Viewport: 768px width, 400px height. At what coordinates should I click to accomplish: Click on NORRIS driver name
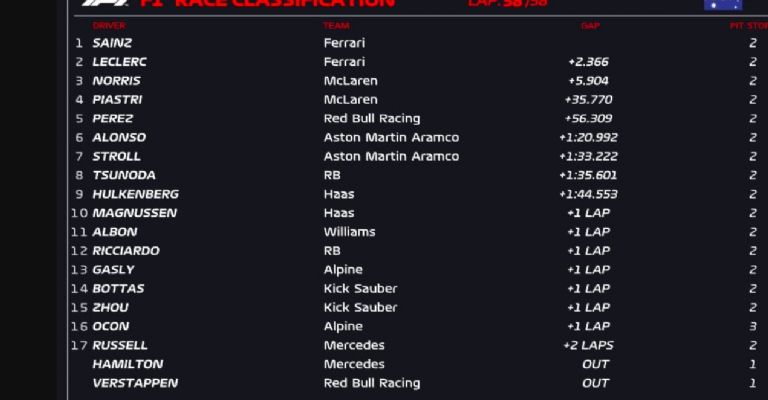[x=116, y=81]
